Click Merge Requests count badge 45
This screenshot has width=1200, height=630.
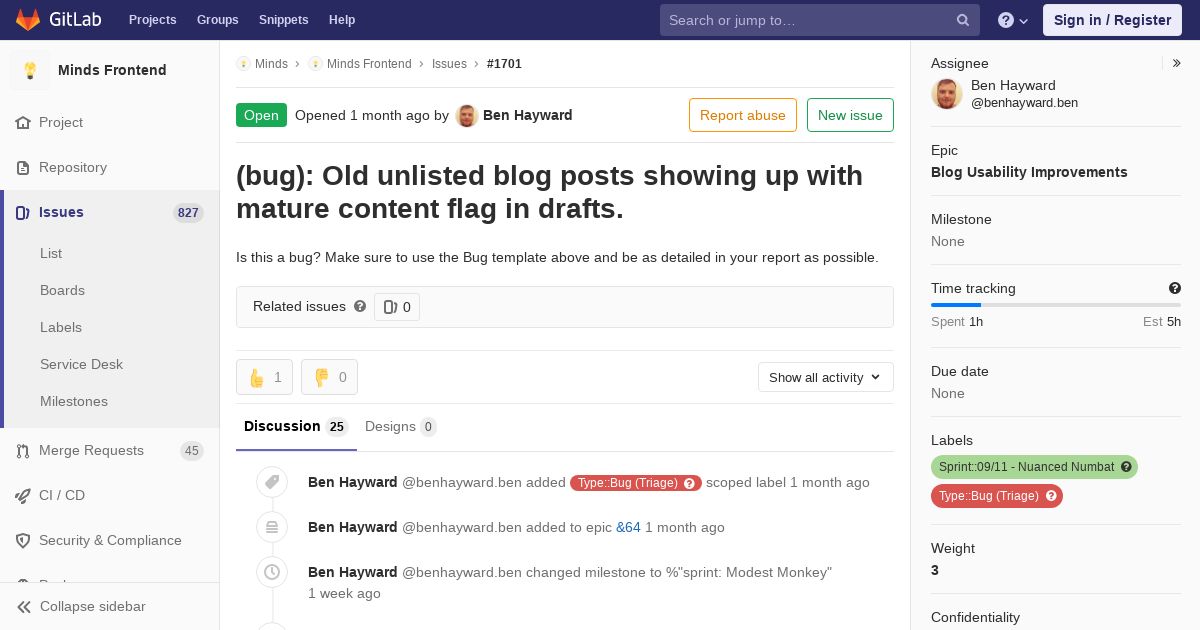[192, 450]
